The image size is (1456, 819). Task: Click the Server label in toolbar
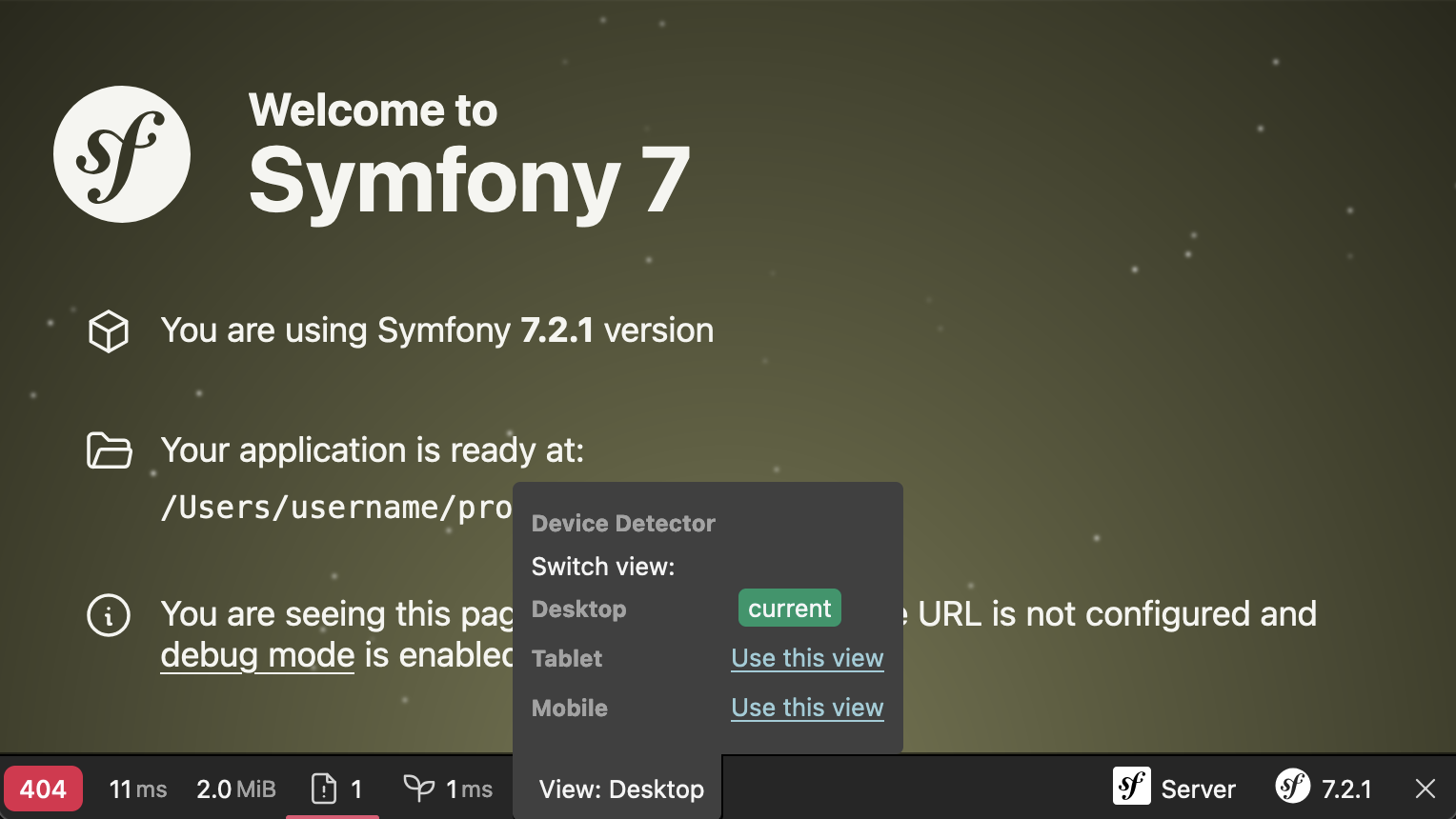tap(1199, 789)
